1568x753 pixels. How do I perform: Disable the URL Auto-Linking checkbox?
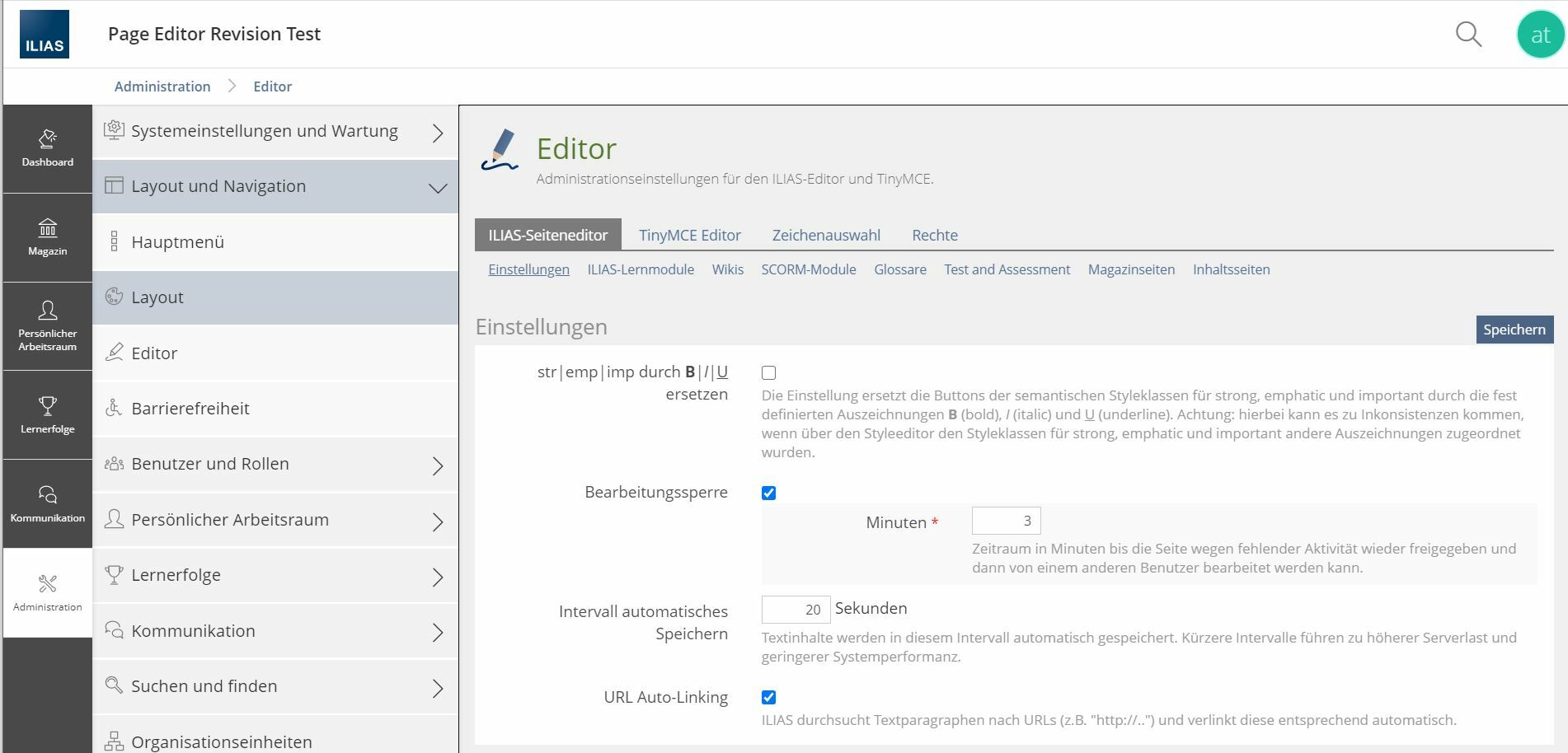point(768,698)
